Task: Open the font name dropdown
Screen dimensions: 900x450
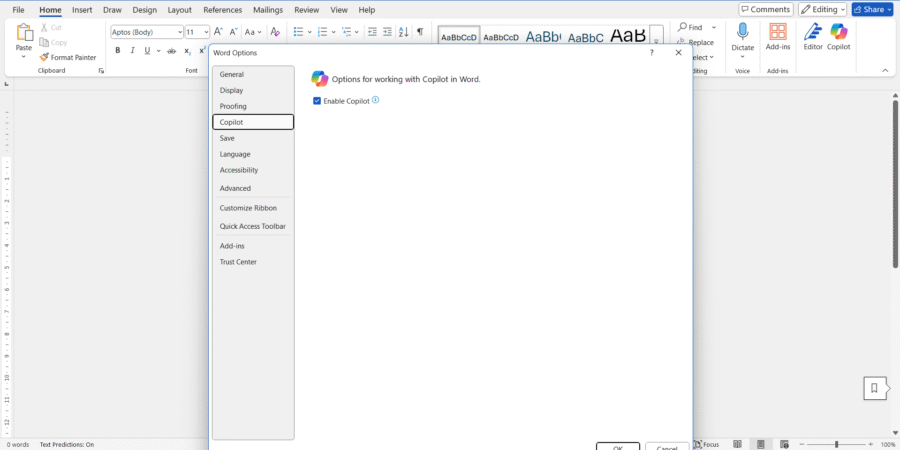Action: (180, 32)
